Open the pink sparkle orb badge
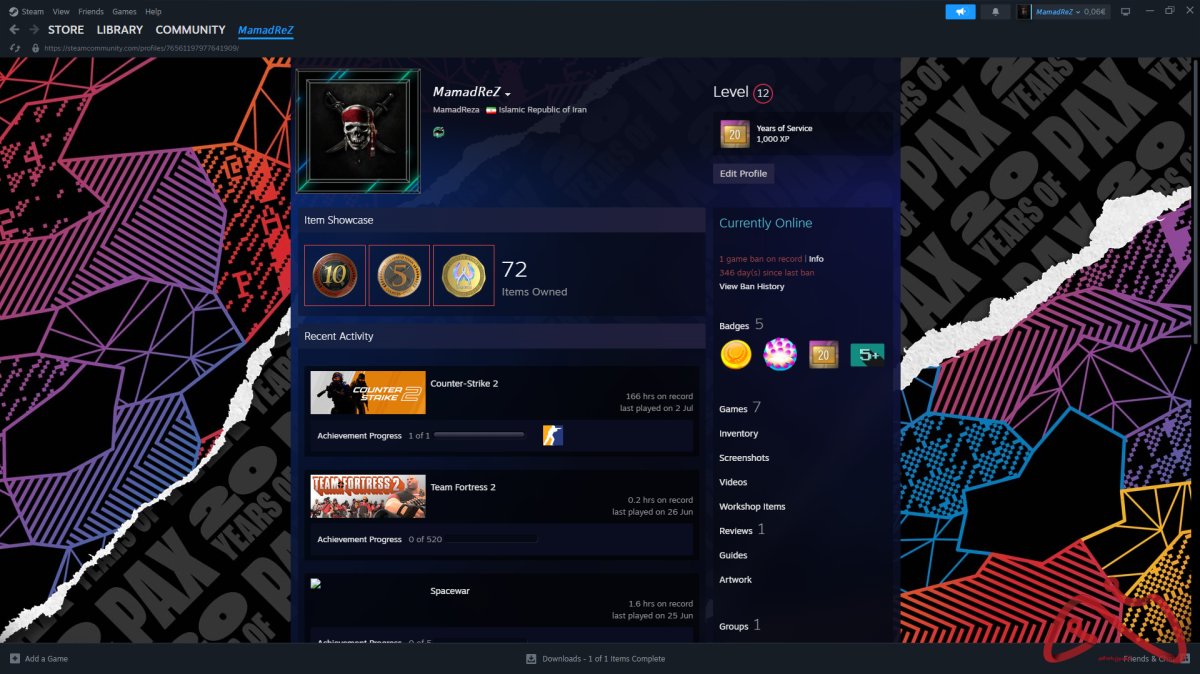This screenshot has height=674, width=1200. 779,354
